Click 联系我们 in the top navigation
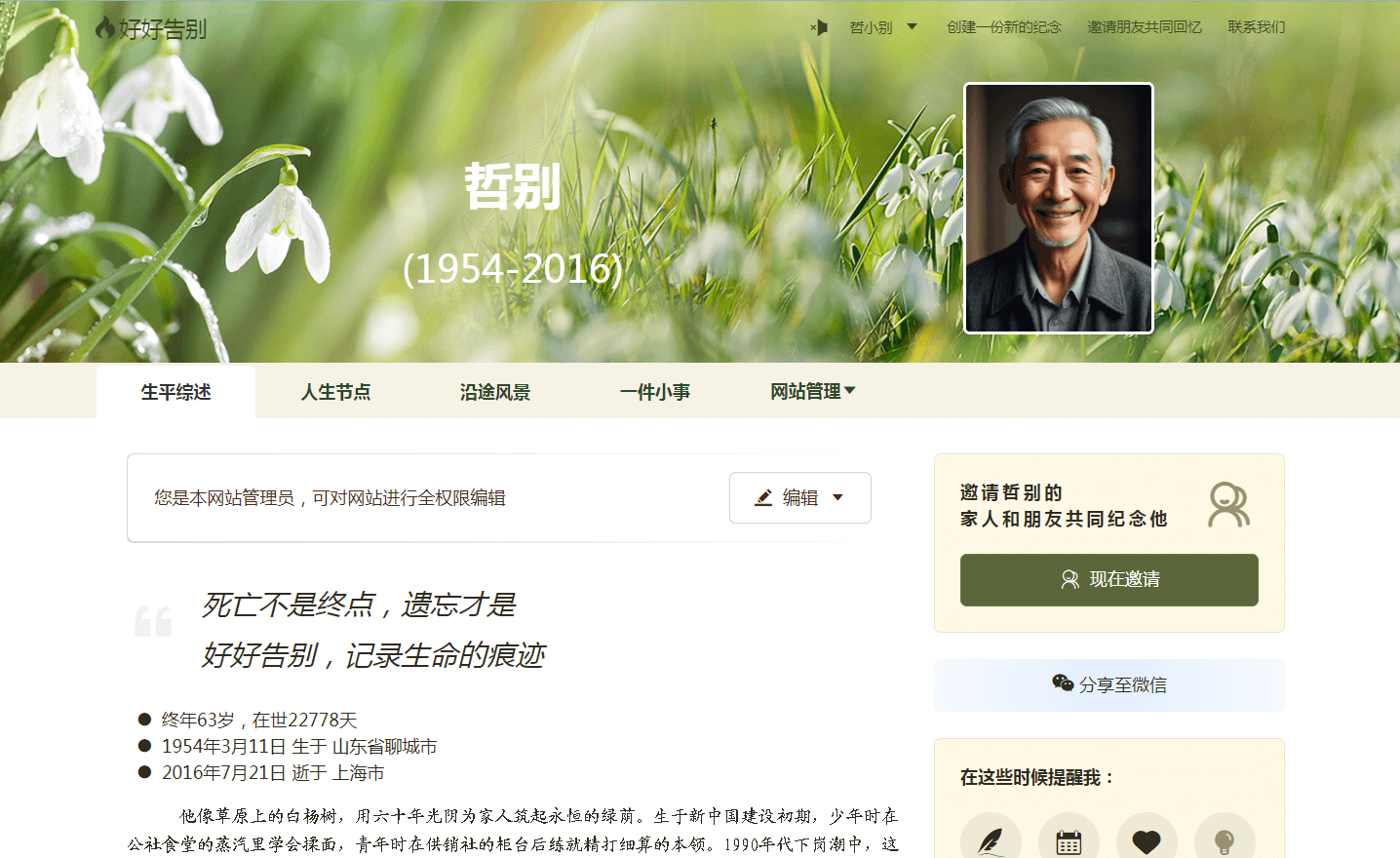 [1256, 27]
